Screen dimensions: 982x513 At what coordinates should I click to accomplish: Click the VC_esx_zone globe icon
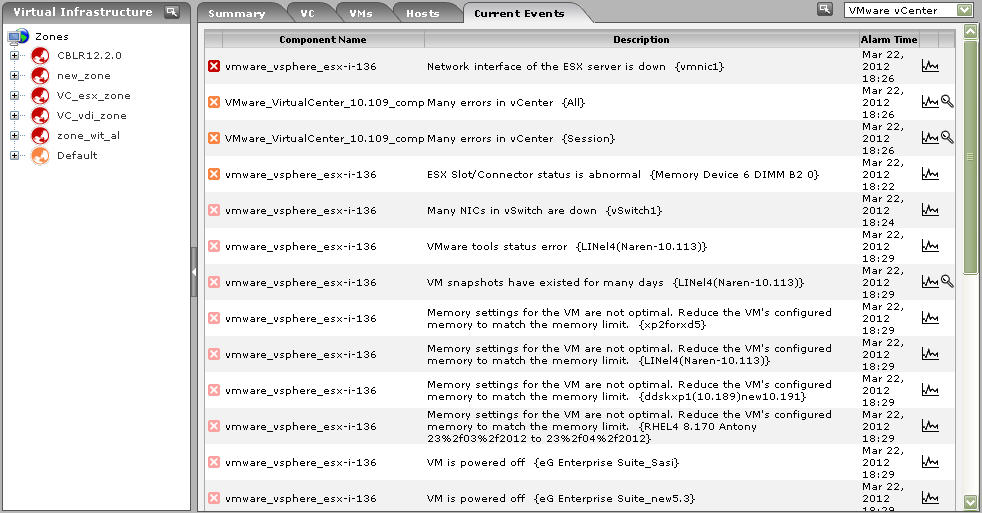point(40,96)
